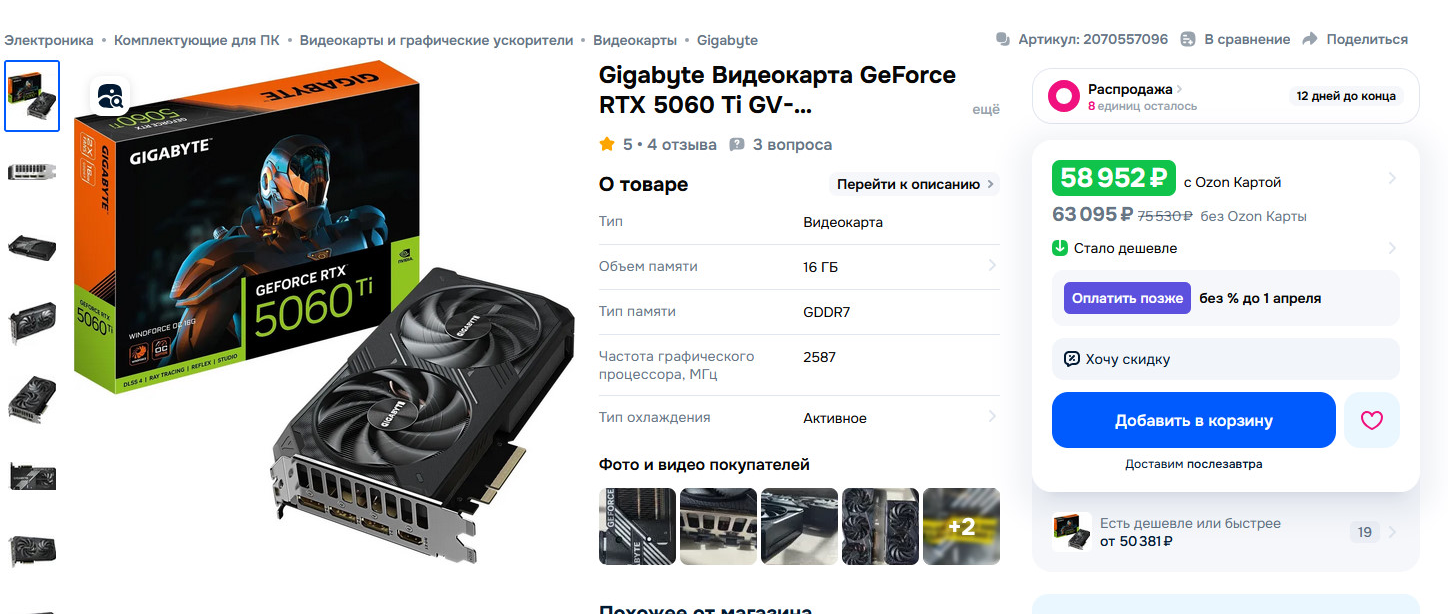Open the +2 customer photos thumbnail

(x=961, y=526)
